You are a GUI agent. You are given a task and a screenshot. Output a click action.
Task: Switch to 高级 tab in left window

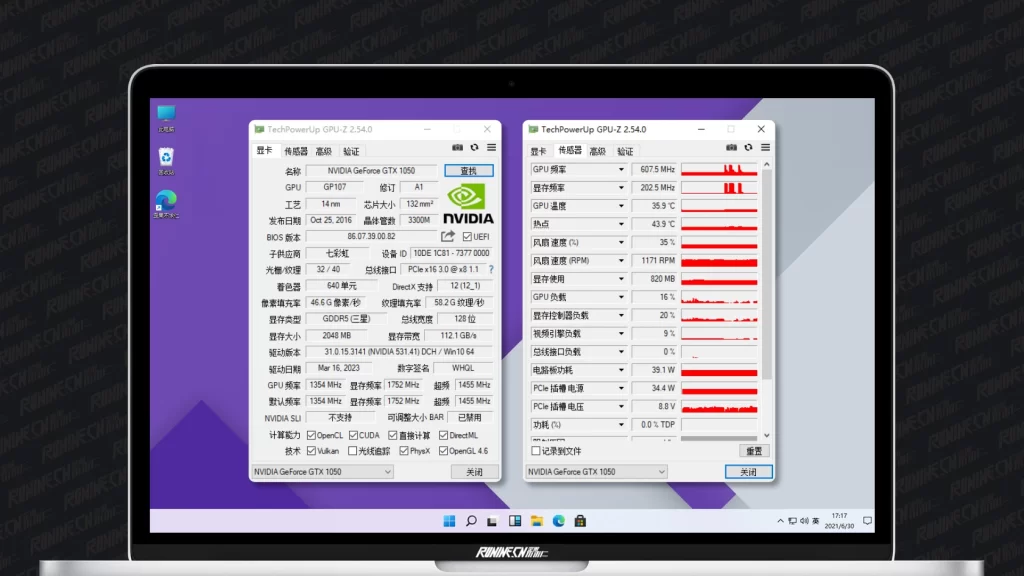(x=323, y=151)
